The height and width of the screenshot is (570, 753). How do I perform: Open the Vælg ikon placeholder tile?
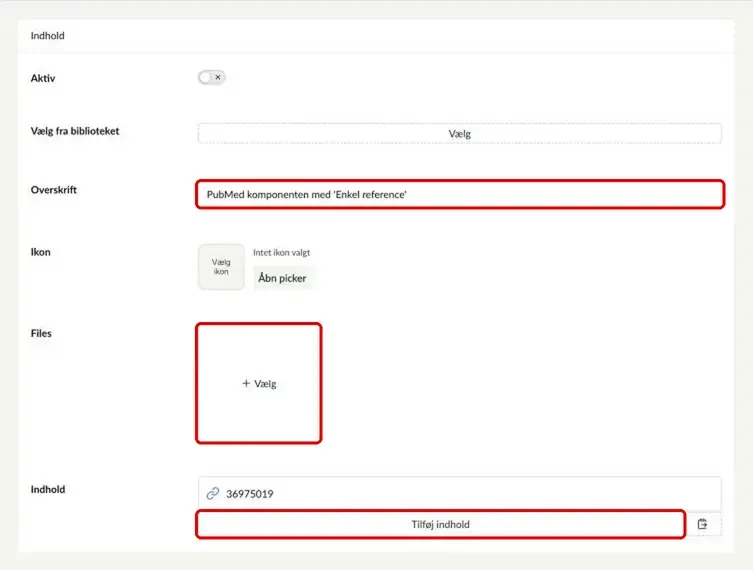[x=221, y=267]
